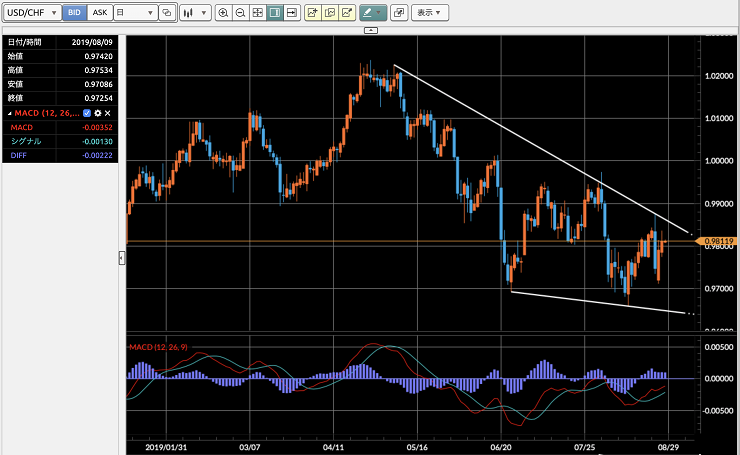Collapse the toolbar with the up arrow
The height and width of the screenshot is (455, 740).
pos(371,30)
